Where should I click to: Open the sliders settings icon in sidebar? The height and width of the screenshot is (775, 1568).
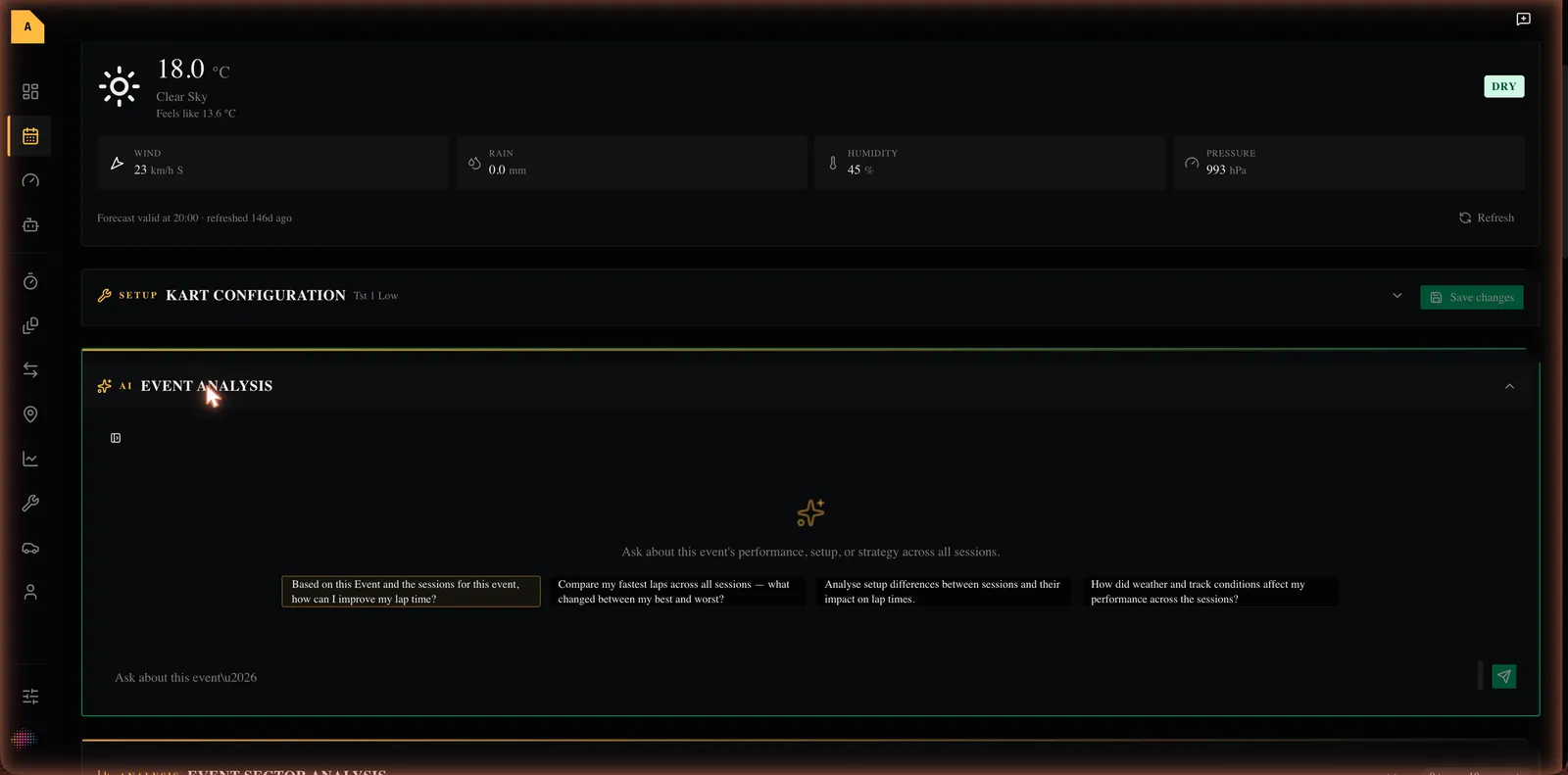coord(30,696)
